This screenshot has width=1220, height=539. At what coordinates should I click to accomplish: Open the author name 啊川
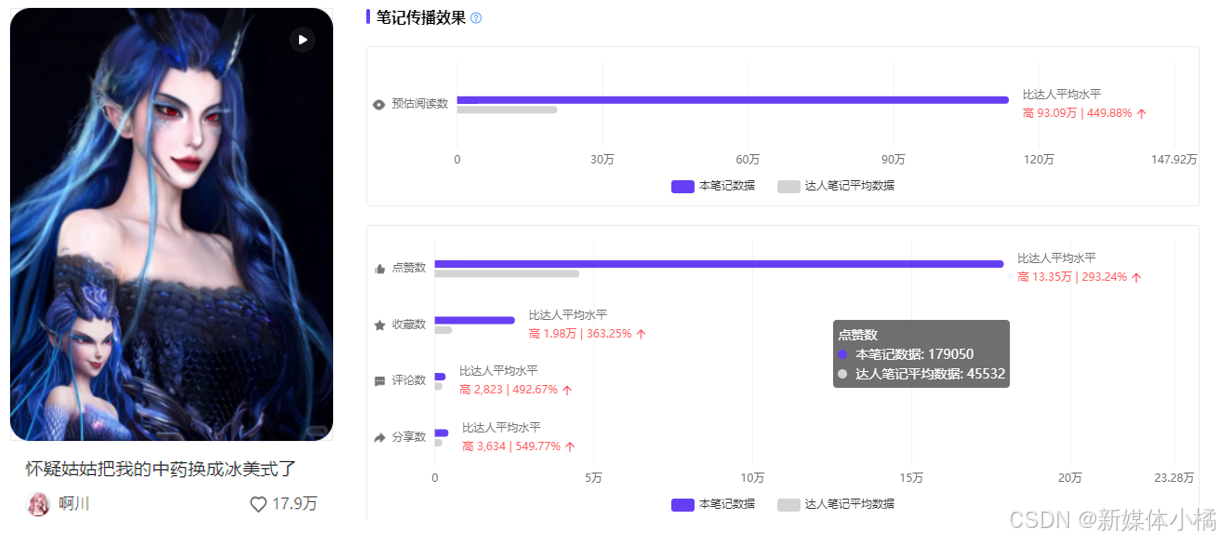coord(74,504)
